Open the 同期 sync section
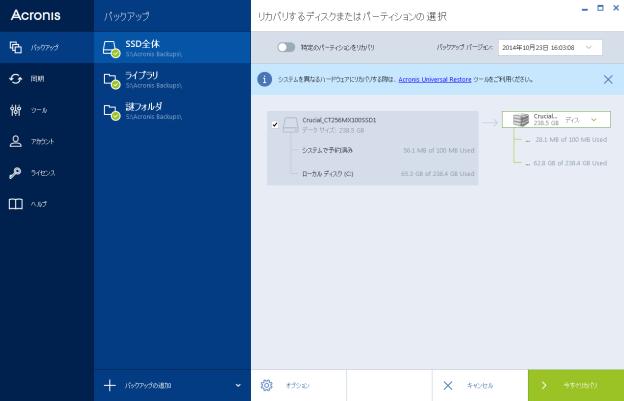This screenshot has height=401, width=624. (47, 79)
